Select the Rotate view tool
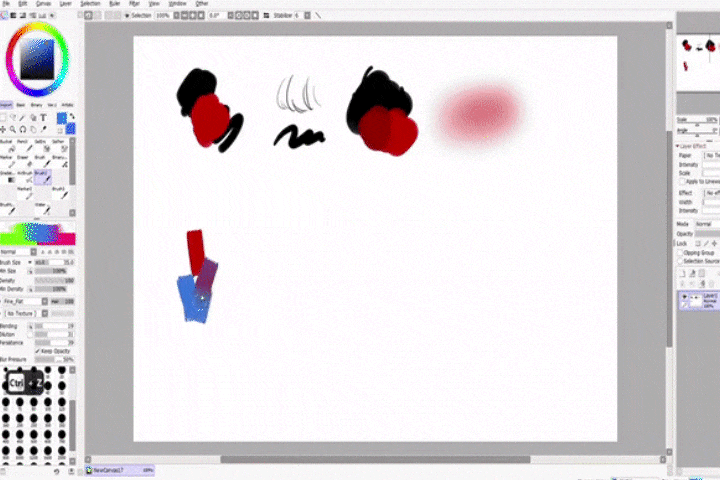This screenshot has height=480, width=720. point(23,130)
